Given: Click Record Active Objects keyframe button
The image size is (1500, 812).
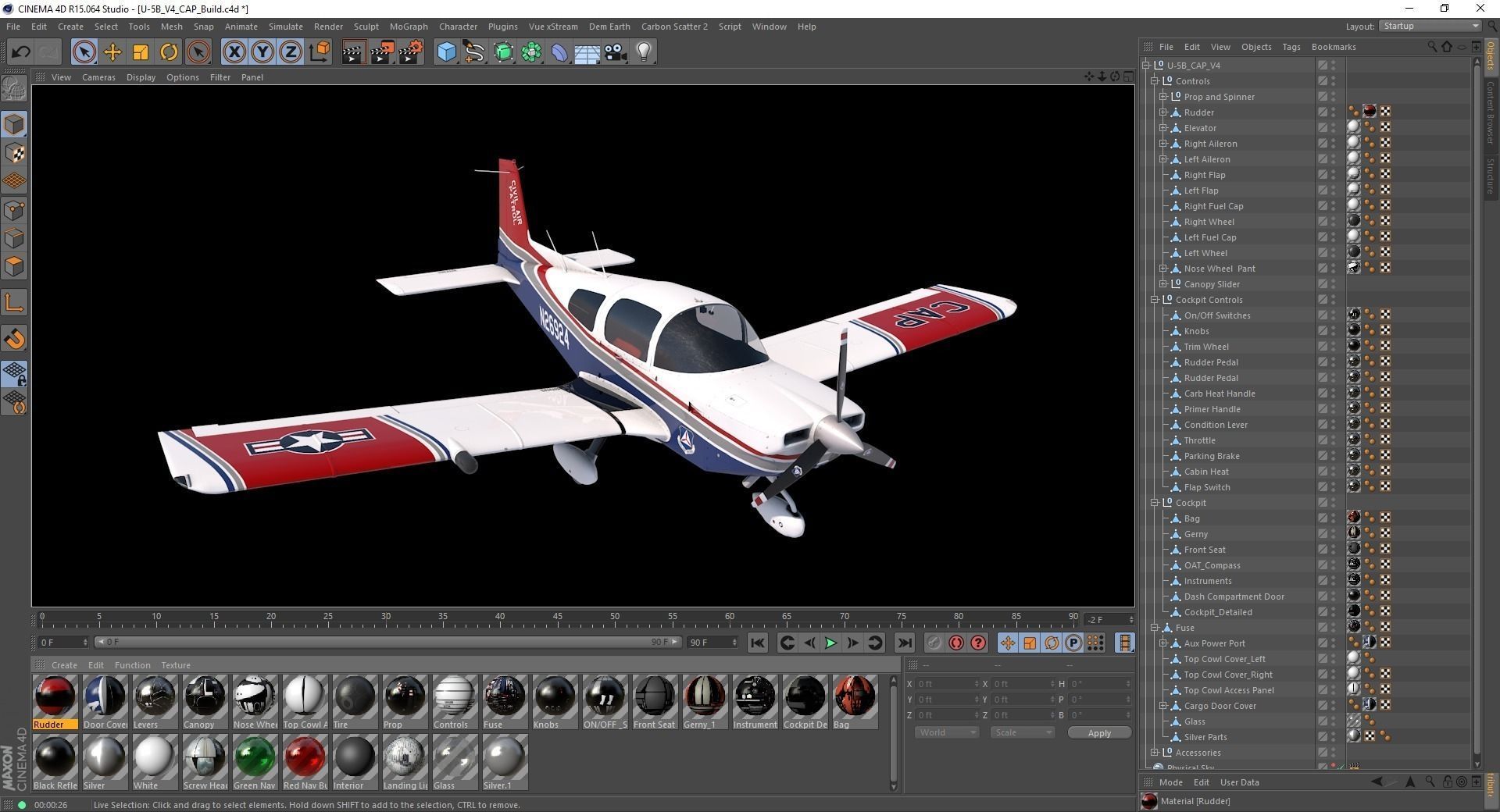Looking at the screenshot, I should point(934,643).
